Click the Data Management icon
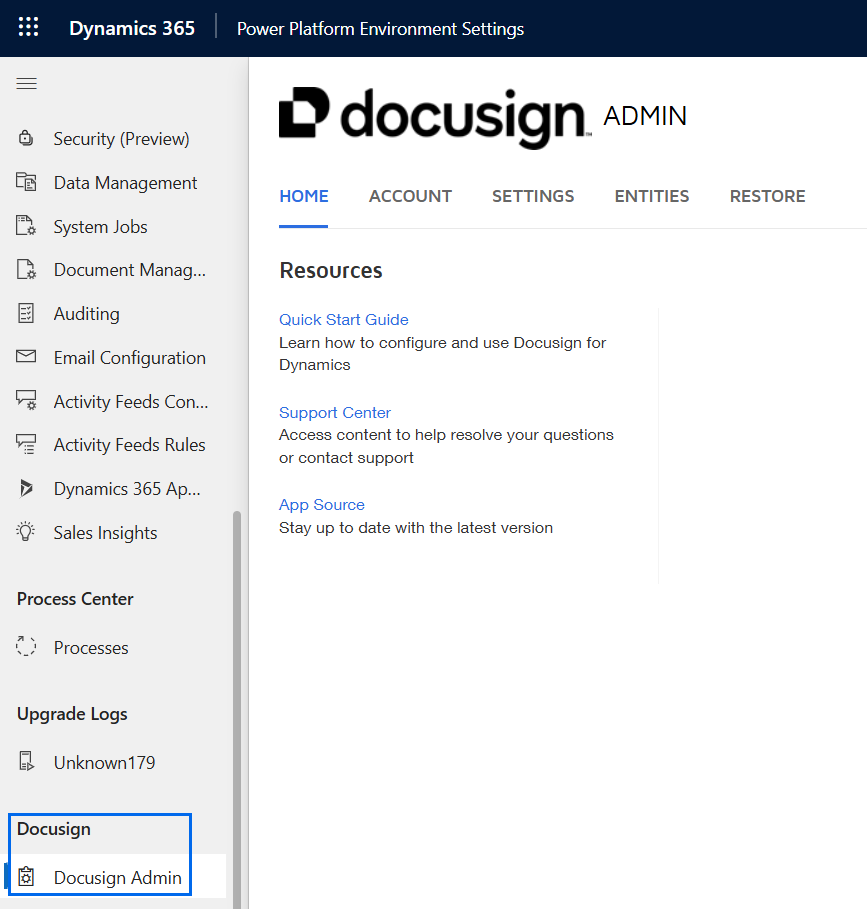This screenshot has width=867, height=909. tap(26, 182)
